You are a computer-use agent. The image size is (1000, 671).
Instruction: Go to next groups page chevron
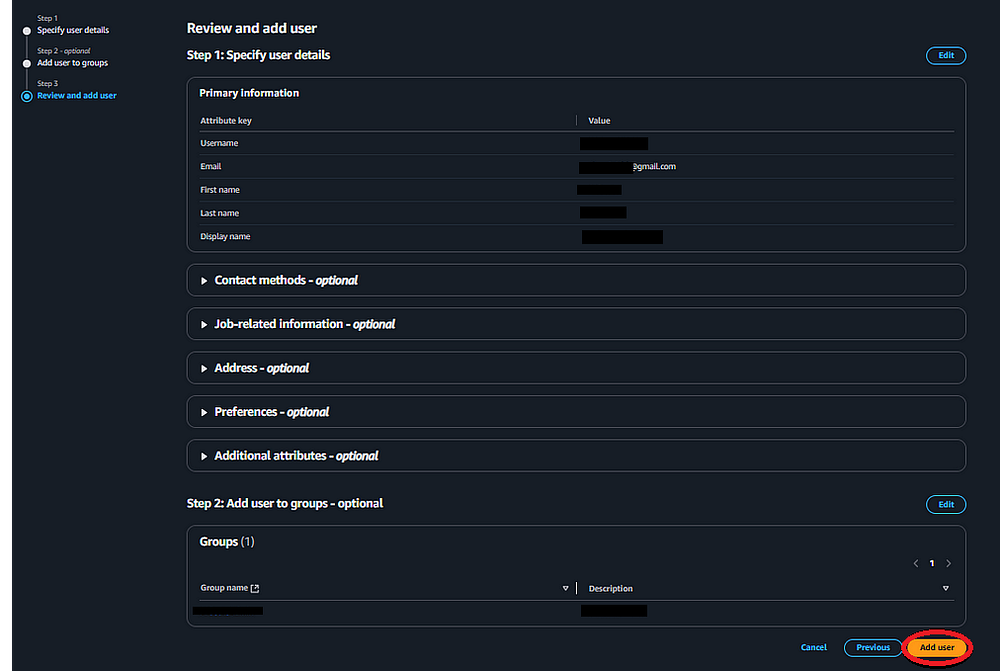[x=948, y=564]
